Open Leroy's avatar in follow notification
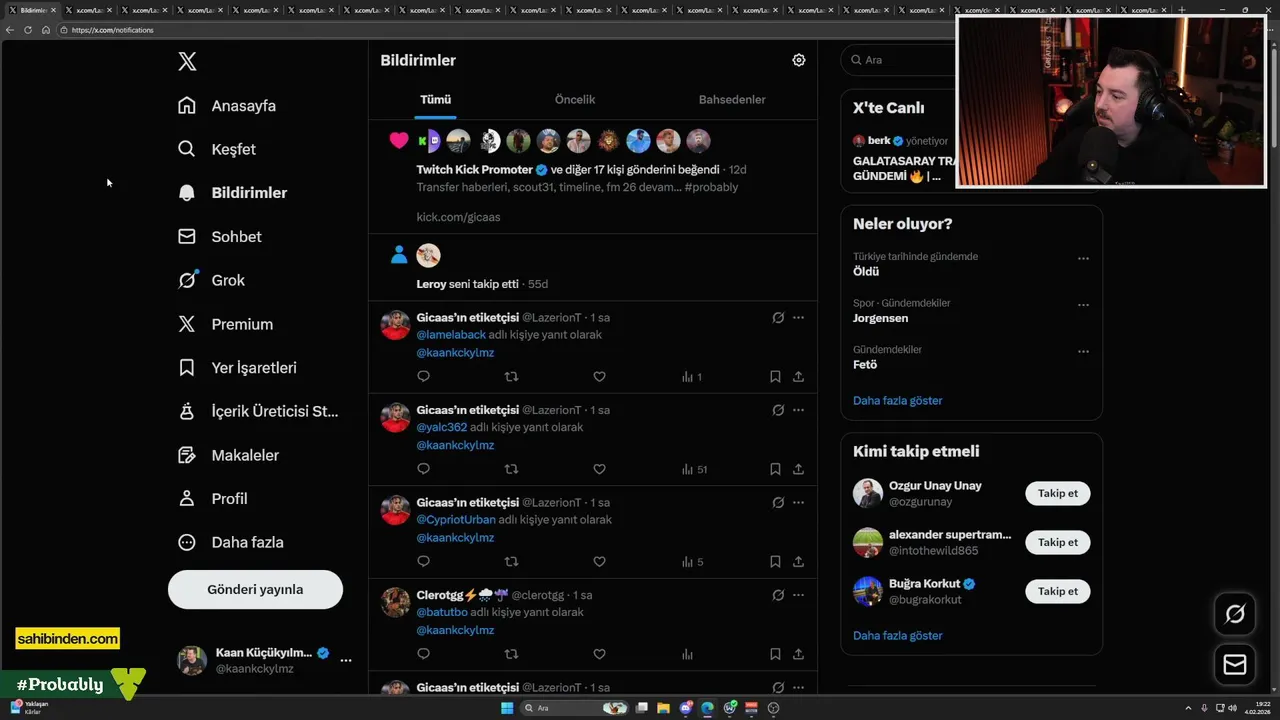This screenshot has width=1280, height=720. tap(428, 255)
